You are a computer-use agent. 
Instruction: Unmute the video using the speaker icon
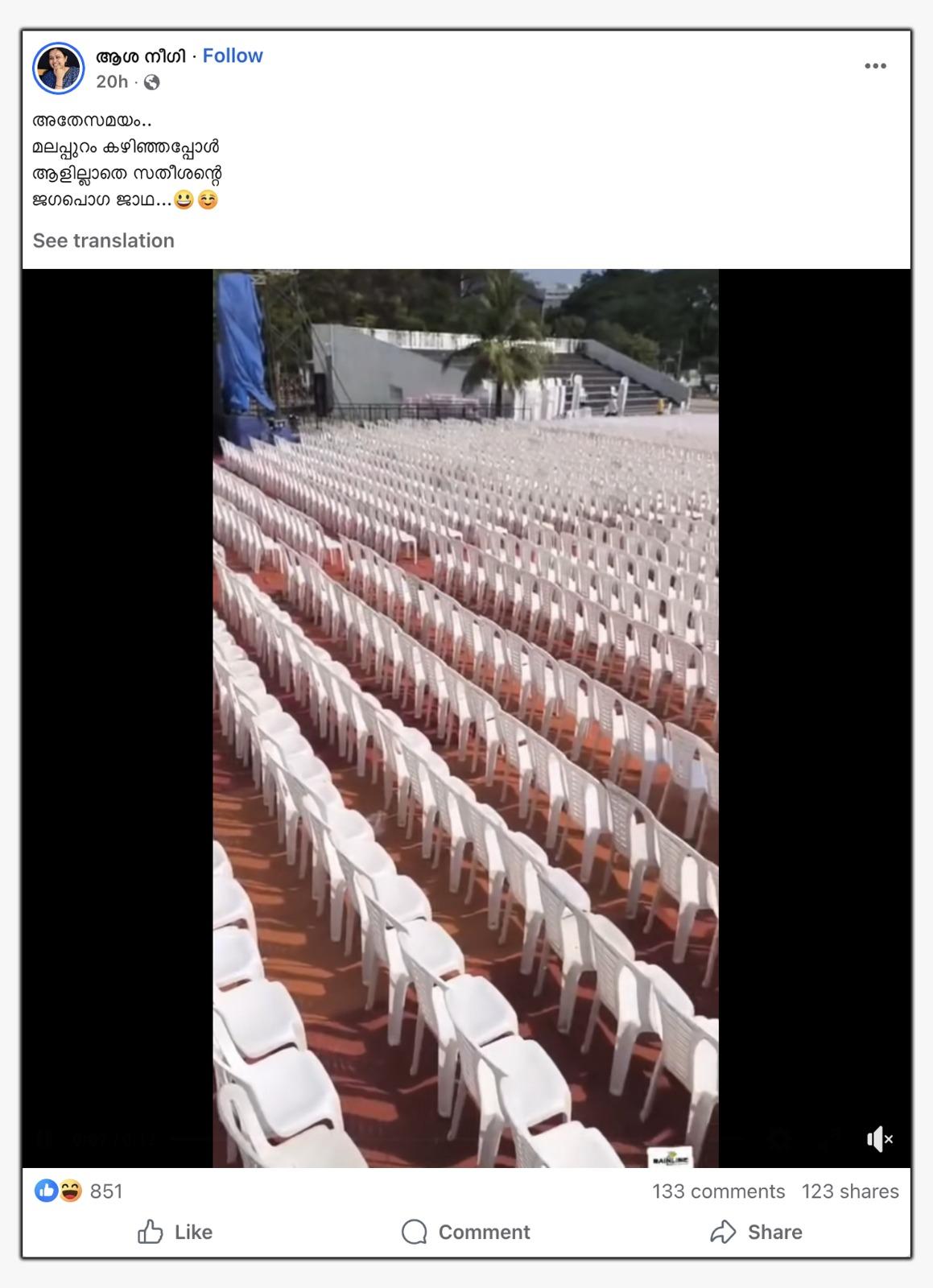880,1138
